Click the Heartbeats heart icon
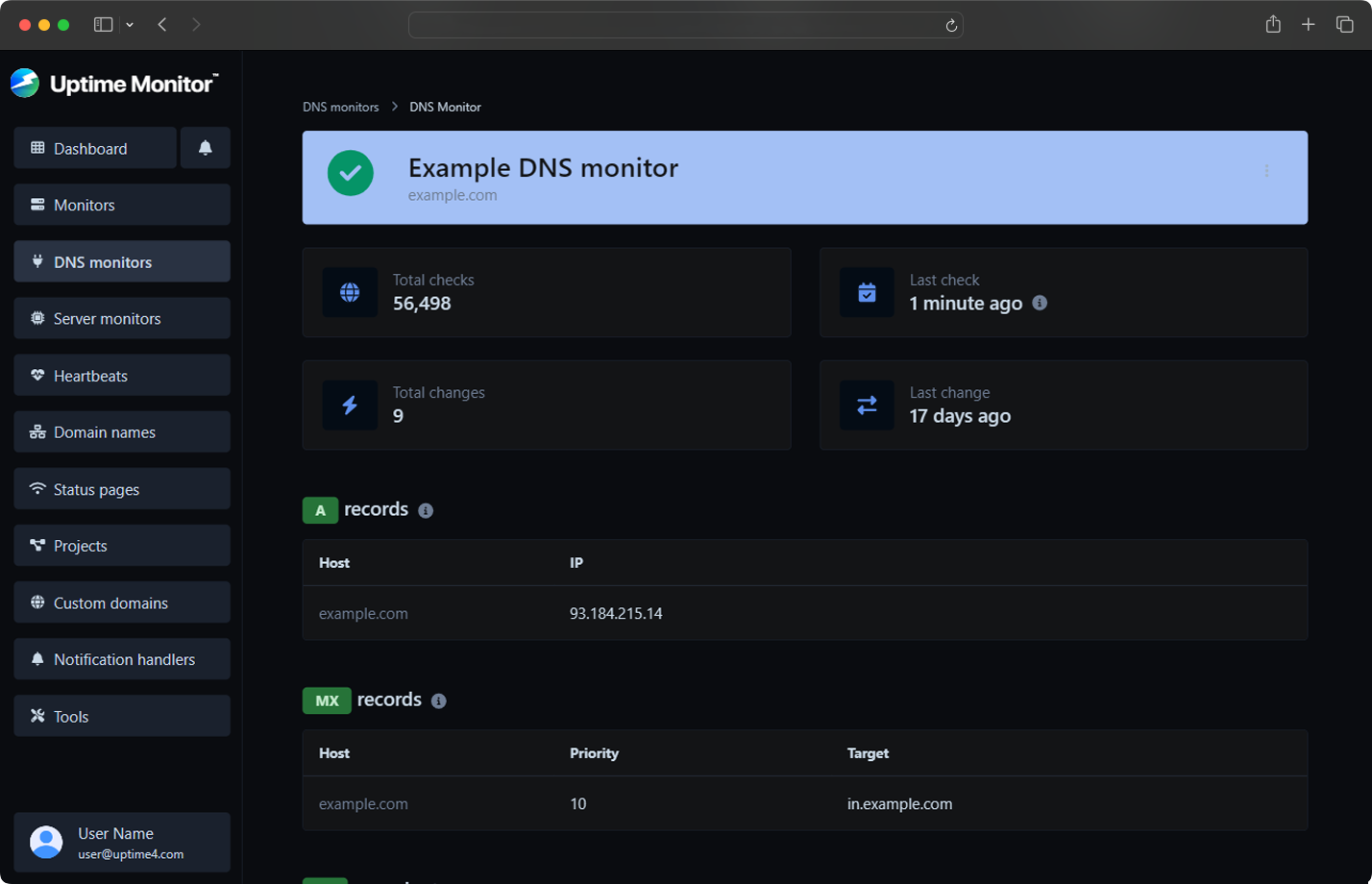 coord(37,375)
